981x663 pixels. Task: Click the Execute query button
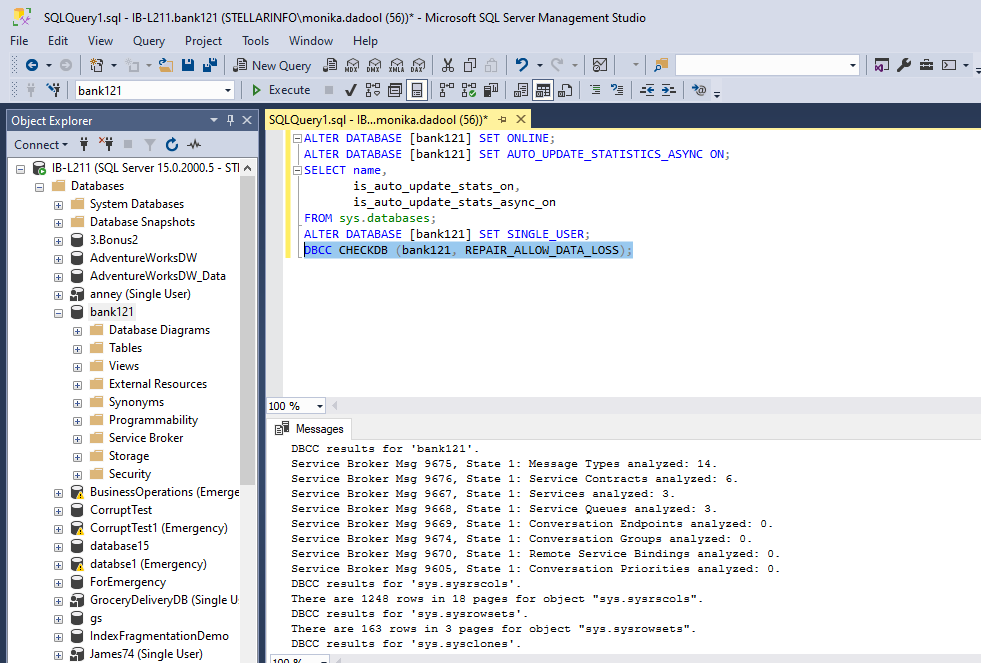[x=280, y=90]
